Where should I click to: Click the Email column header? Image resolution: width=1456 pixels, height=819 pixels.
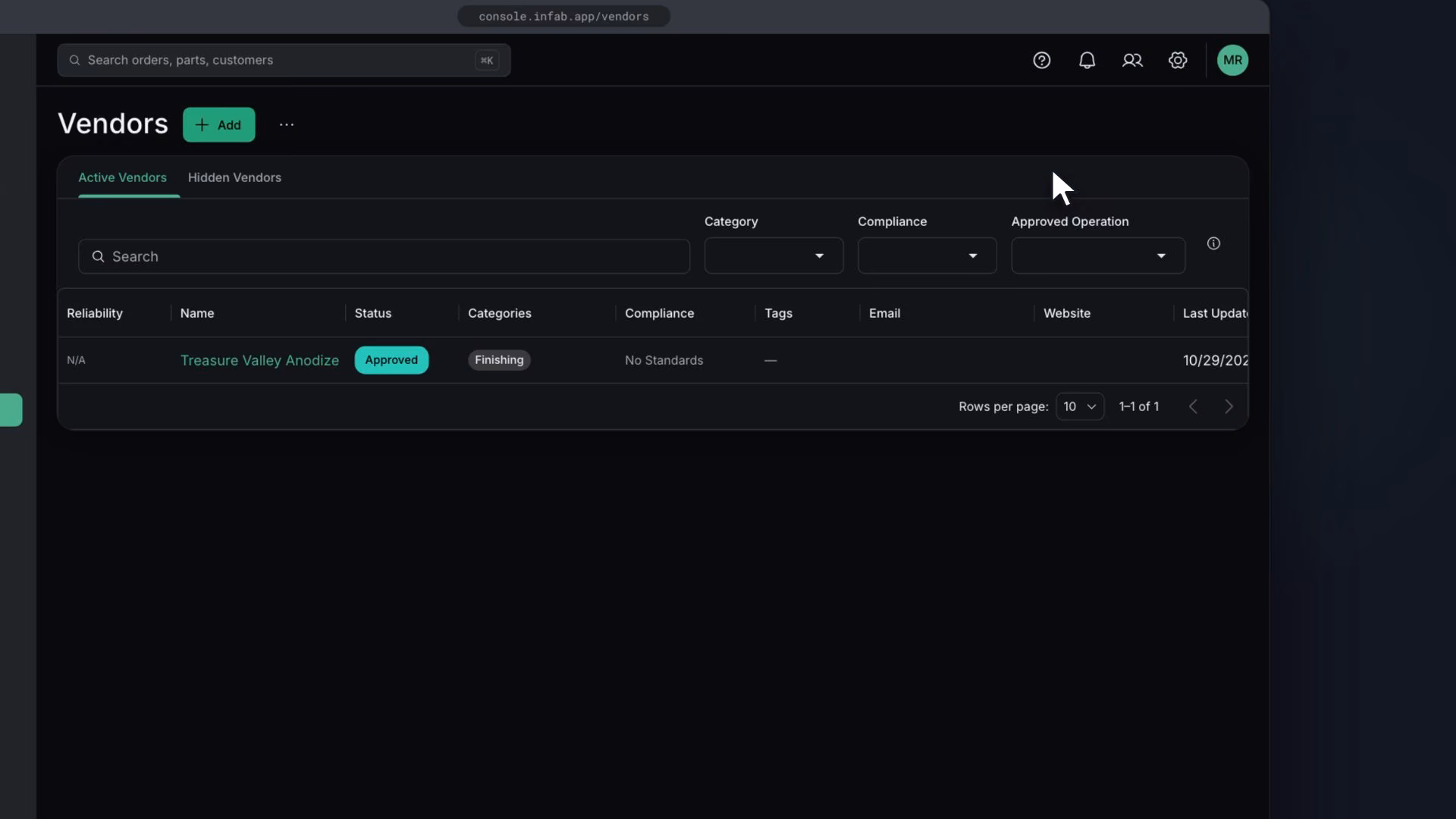pos(884,313)
